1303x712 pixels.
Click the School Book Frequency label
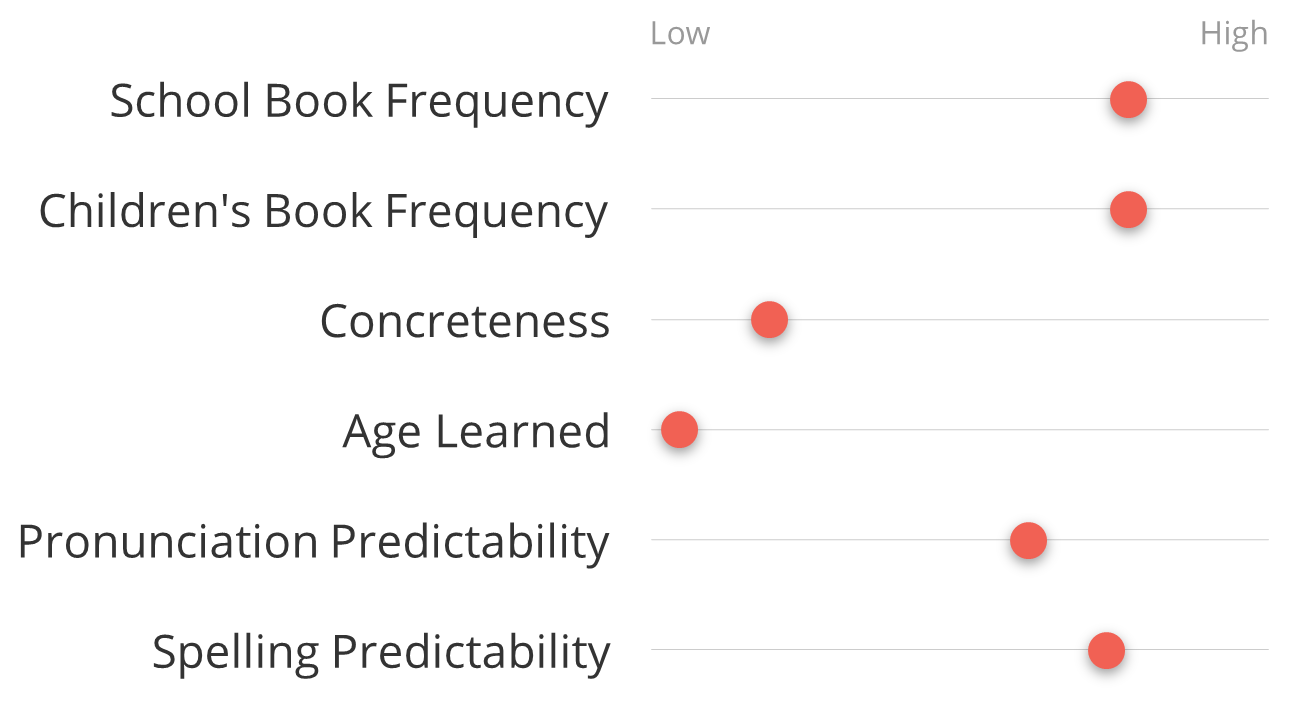point(359,102)
